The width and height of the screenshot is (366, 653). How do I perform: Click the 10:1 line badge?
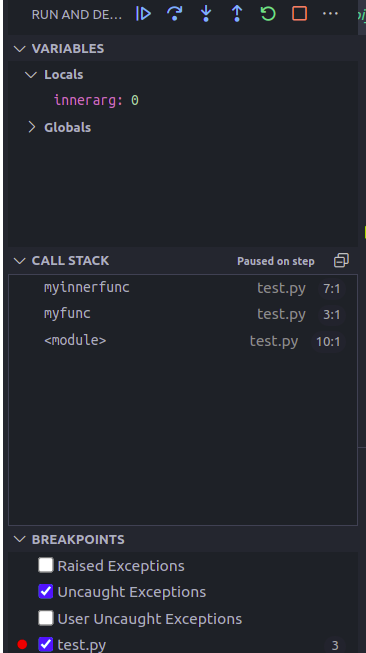[x=328, y=341]
